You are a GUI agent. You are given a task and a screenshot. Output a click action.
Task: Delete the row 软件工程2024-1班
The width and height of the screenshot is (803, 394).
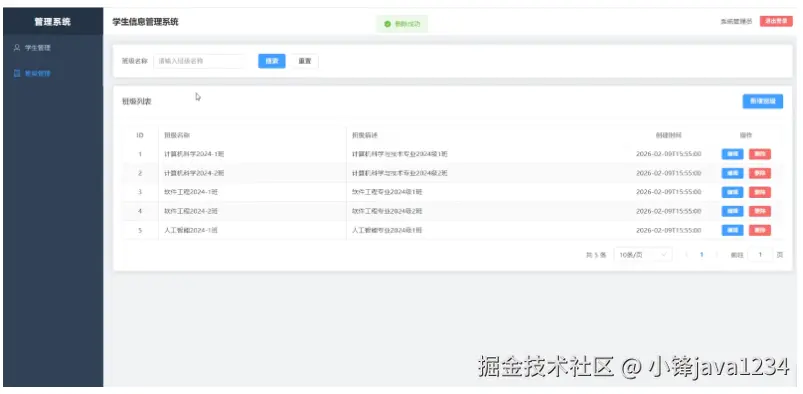pos(759,192)
